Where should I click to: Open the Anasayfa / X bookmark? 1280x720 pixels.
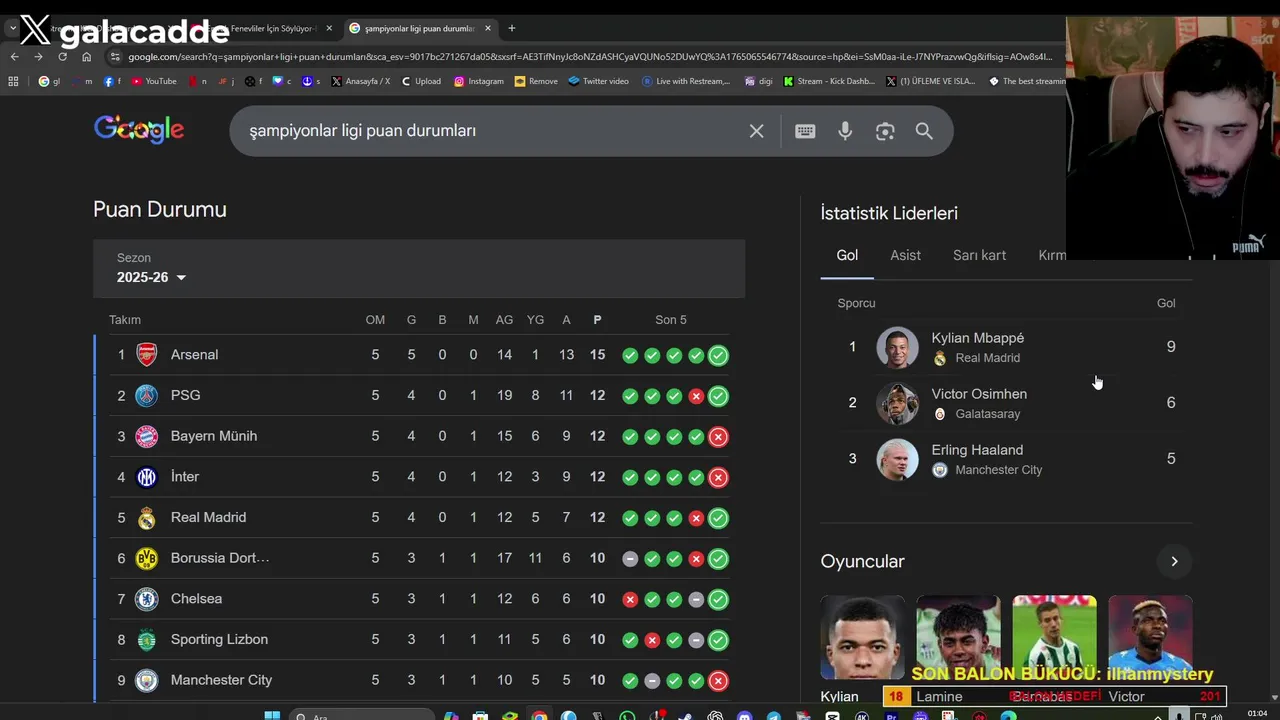coord(360,81)
